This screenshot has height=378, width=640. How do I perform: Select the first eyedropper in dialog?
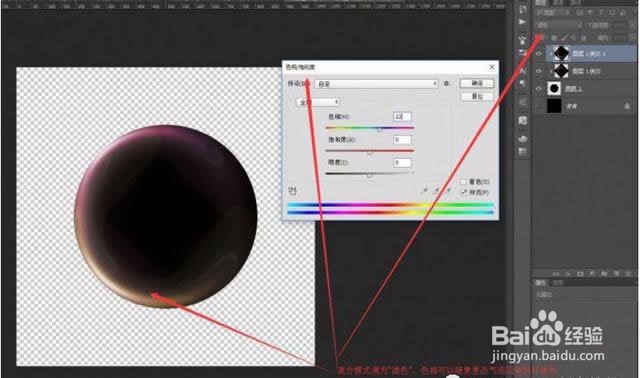point(424,190)
